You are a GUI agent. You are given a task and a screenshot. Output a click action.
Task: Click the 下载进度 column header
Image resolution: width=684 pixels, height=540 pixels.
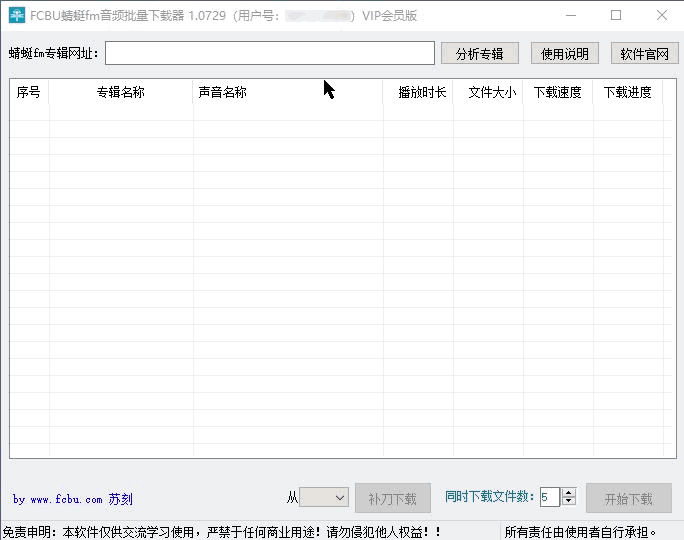(627, 92)
